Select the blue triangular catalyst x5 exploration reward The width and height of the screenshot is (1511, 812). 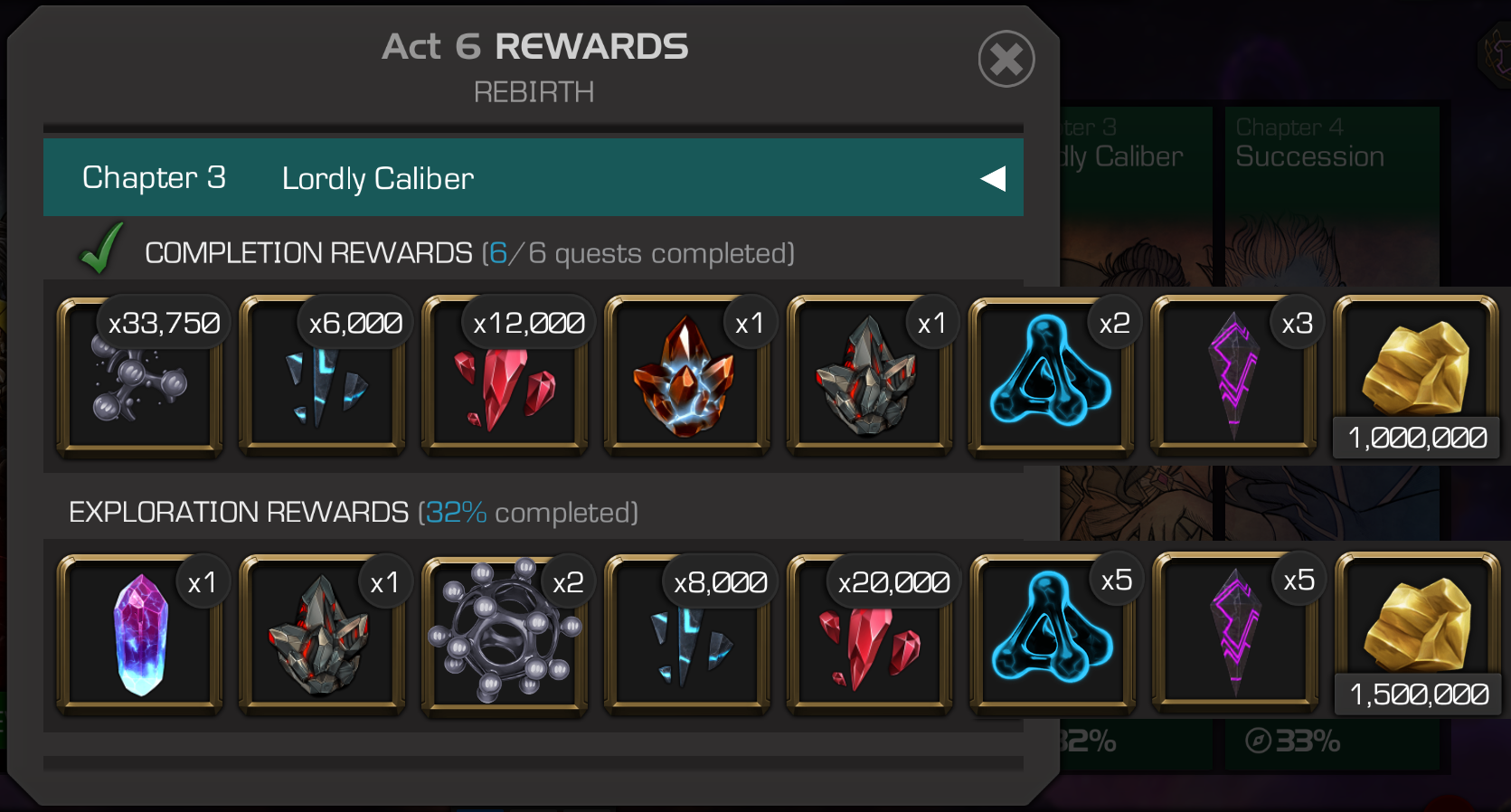(1053, 632)
